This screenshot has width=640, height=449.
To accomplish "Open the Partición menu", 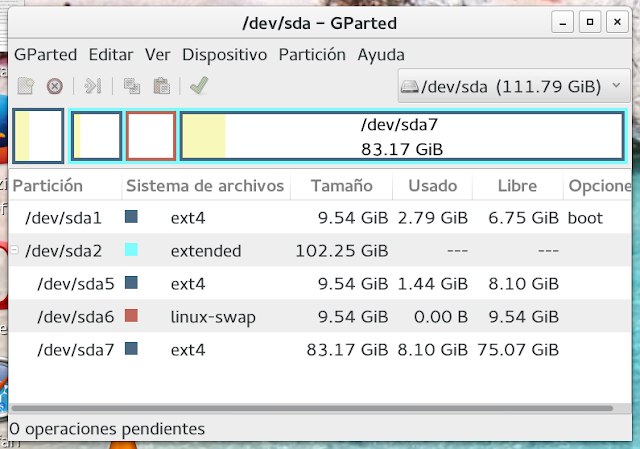I will point(312,55).
